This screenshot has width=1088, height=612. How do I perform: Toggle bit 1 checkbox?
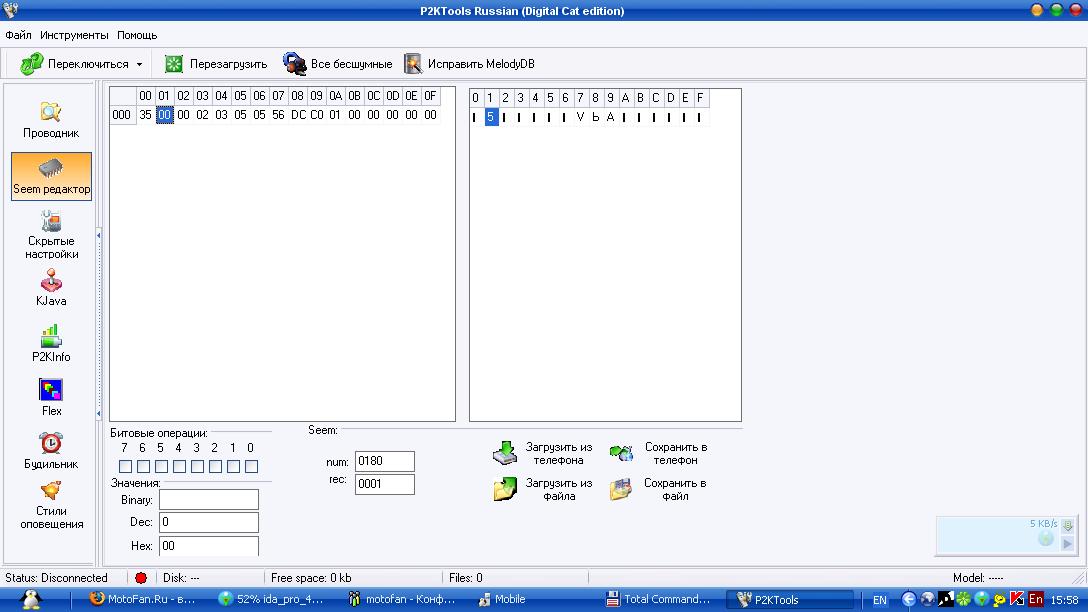(x=234, y=466)
